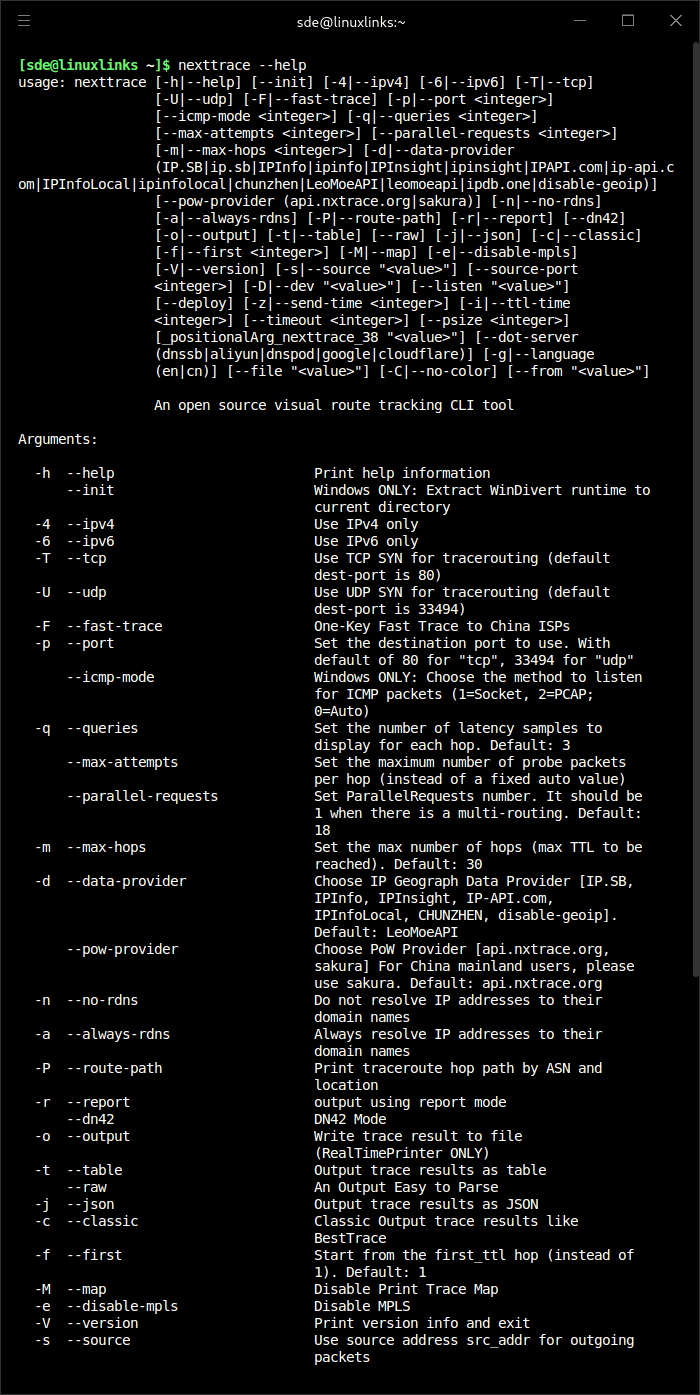Click 'Print help information' description text

[x=402, y=473]
